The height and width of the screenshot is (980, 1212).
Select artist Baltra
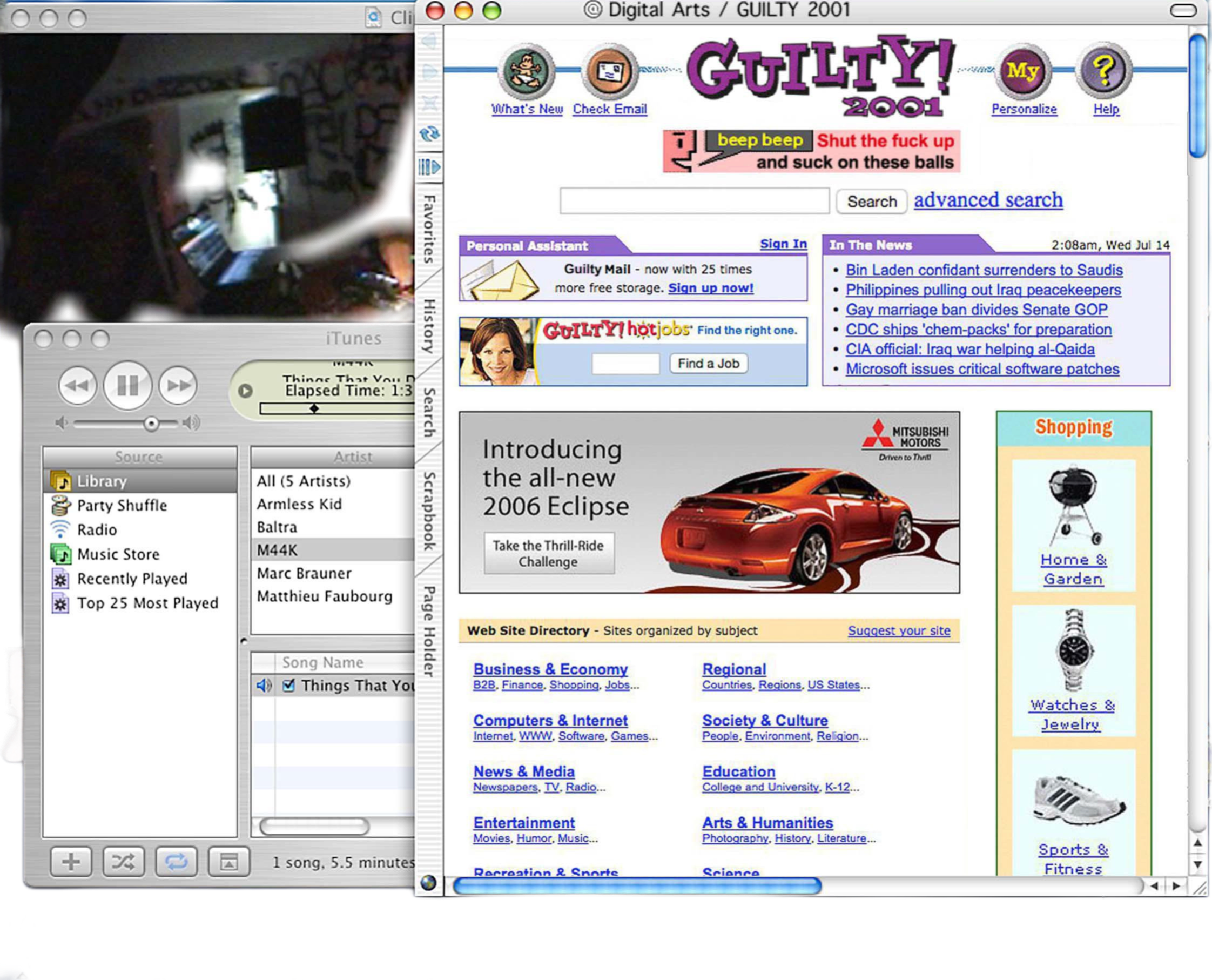tap(333, 527)
